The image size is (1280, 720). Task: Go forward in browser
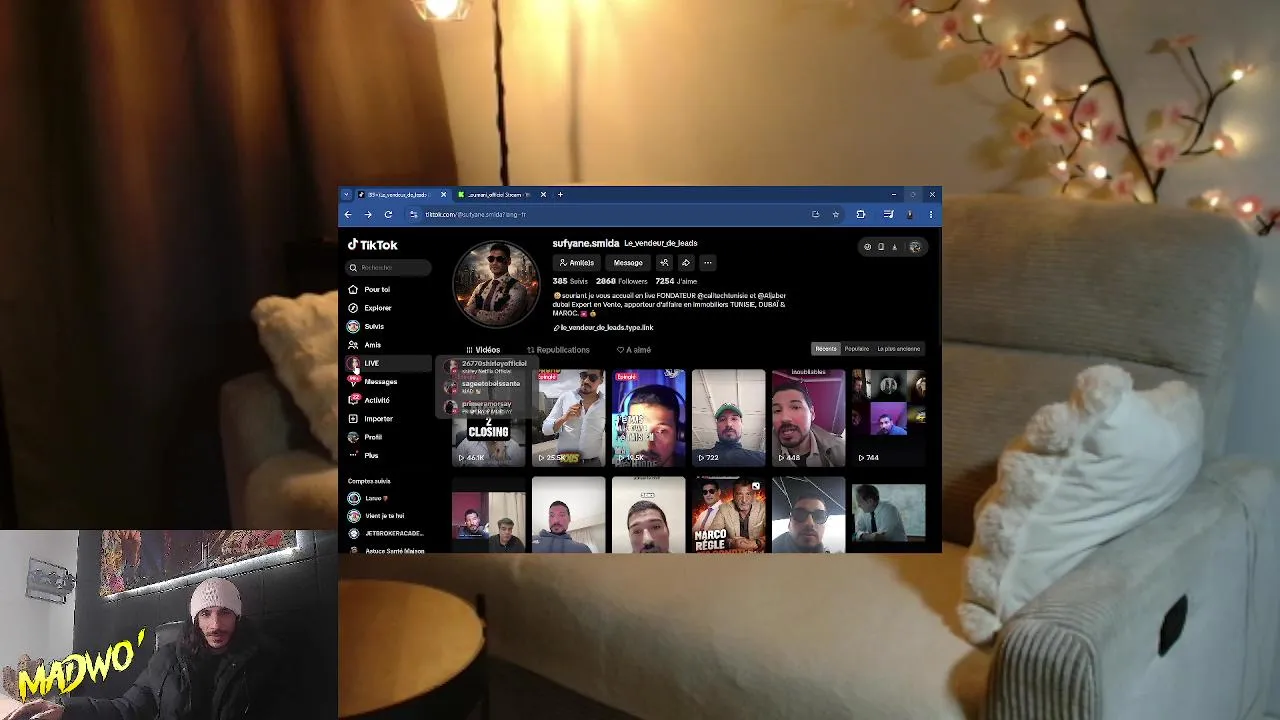point(368,214)
